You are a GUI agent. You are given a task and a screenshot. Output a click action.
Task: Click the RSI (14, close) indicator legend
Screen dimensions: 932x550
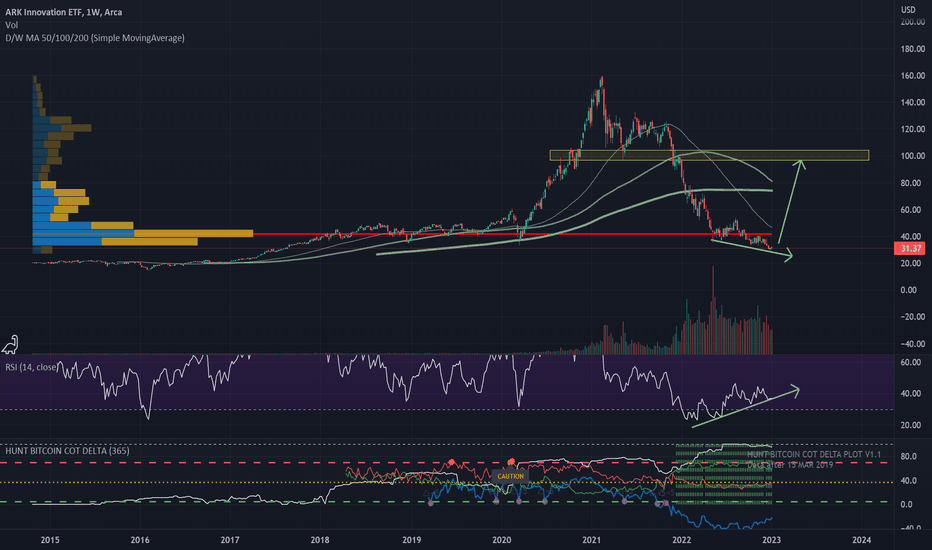32,367
